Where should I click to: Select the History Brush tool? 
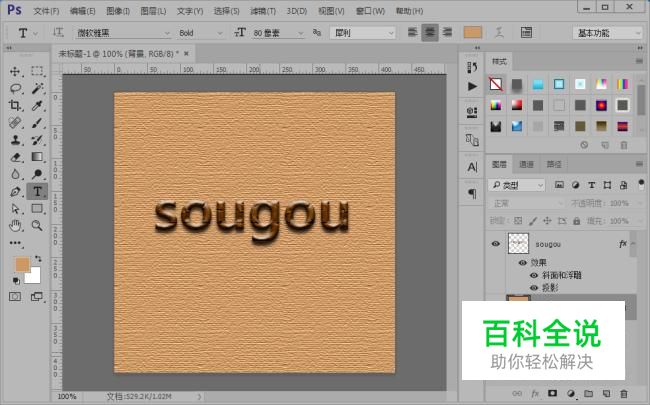click(x=37, y=140)
